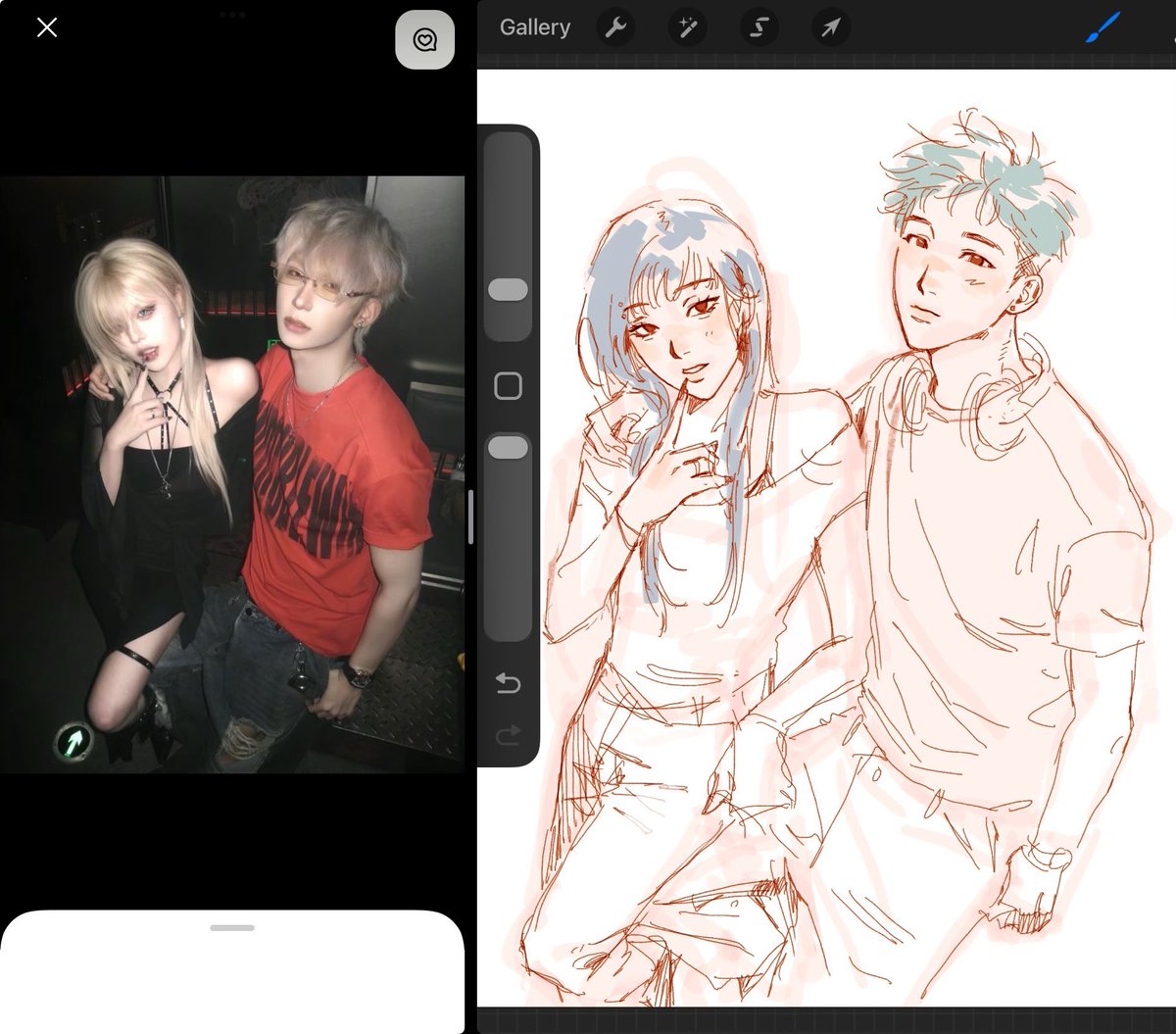Open the Adjustments magic wand menu
The width and height of the screenshot is (1176, 1034).
[x=688, y=27]
